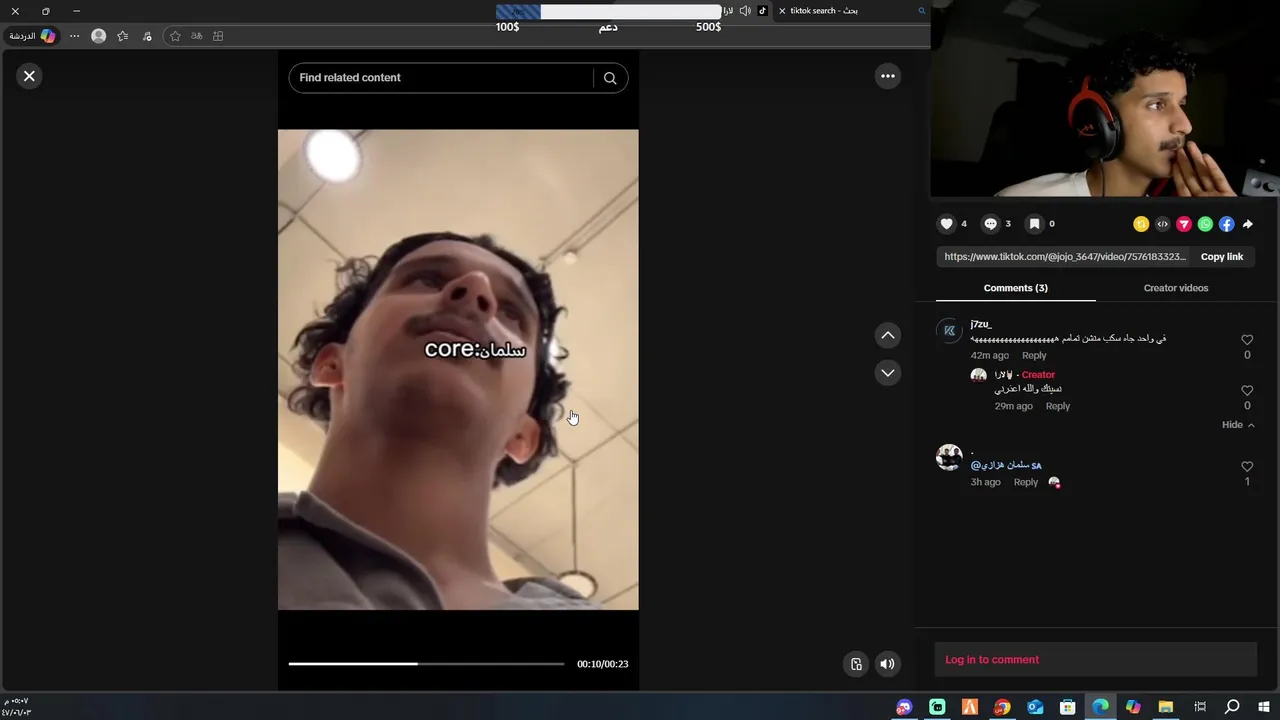
Task: Like the Creator's reply comment
Action: pyautogui.click(x=1247, y=391)
